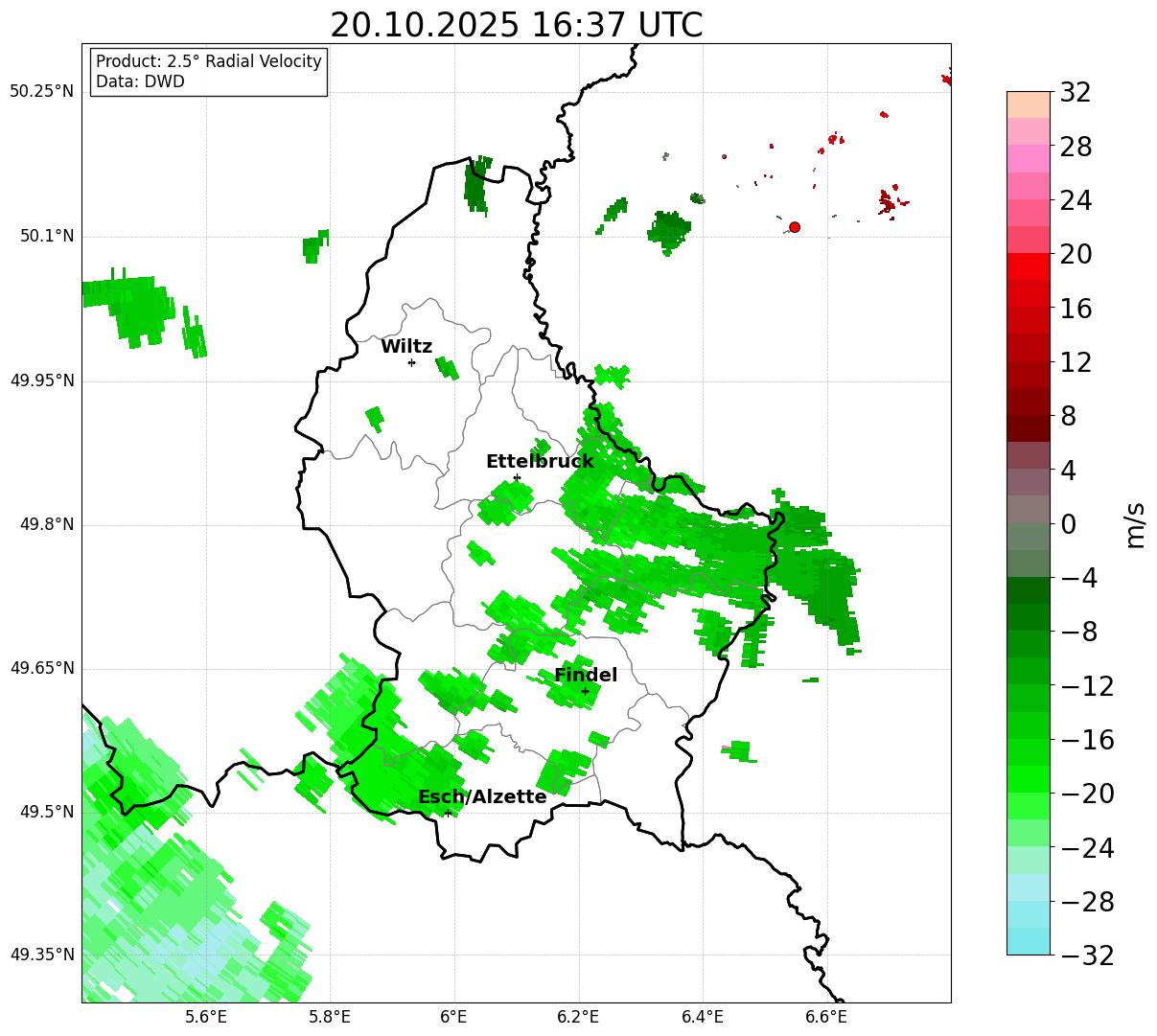Click the 49.35°N latitude tick label
The width and height of the screenshot is (1157, 1036).
pyautogui.click(x=42, y=955)
